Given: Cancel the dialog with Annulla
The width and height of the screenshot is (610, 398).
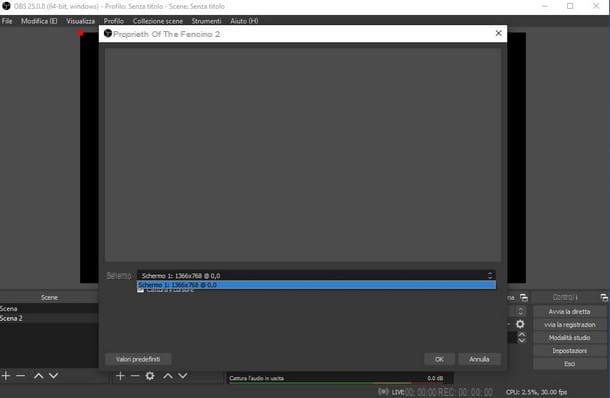Looking at the screenshot, I should pyautogui.click(x=479, y=359).
